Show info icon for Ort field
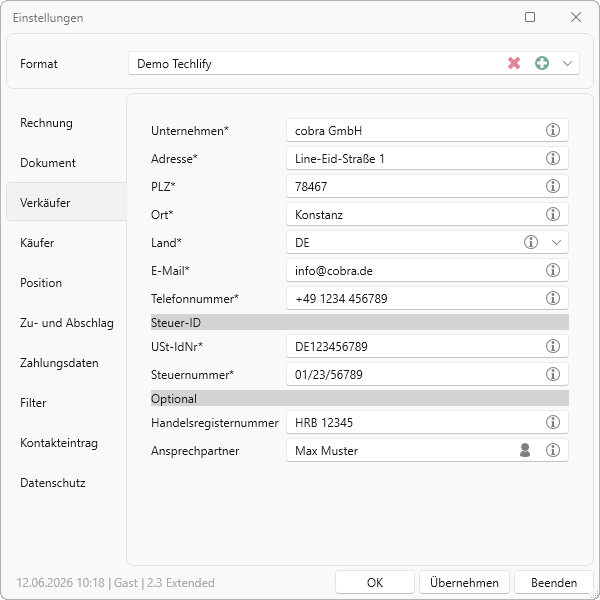Viewport: 600px width, 600px height. [553, 214]
